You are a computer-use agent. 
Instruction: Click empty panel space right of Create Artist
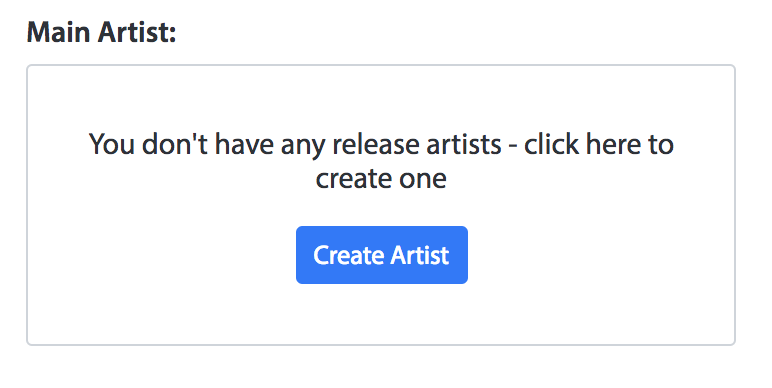[601, 255]
